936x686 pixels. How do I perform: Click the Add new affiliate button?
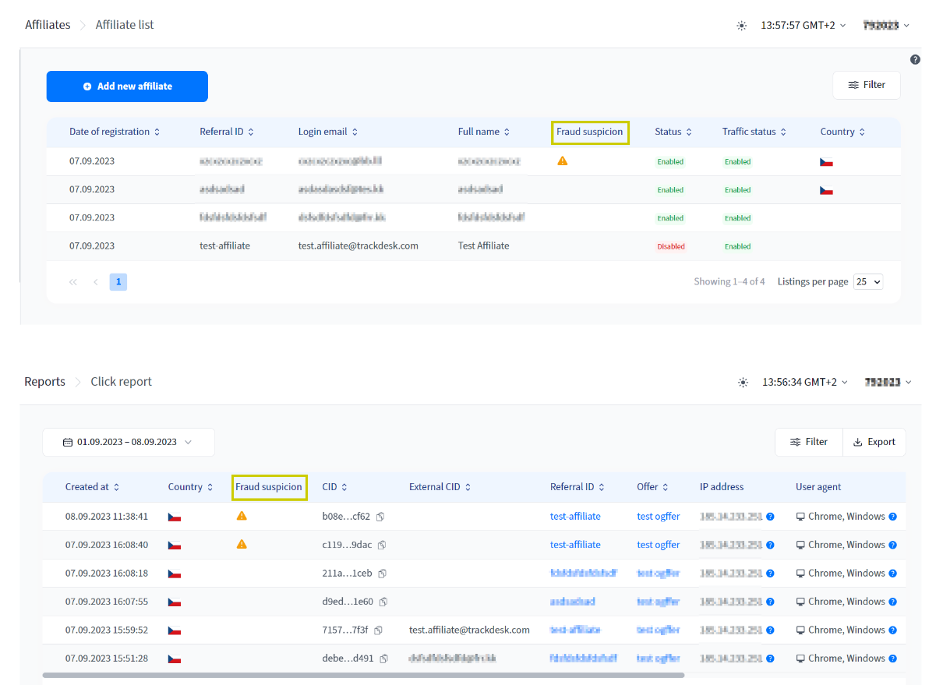pos(127,87)
